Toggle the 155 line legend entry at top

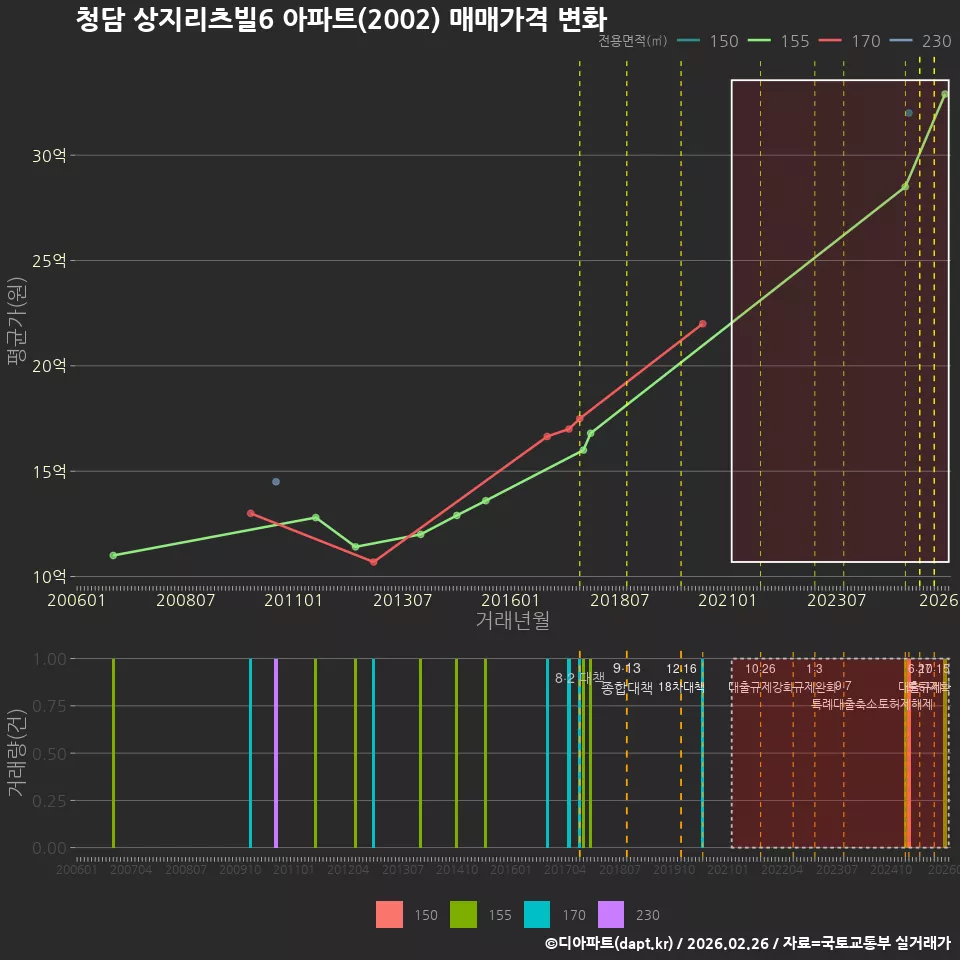coord(779,41)
